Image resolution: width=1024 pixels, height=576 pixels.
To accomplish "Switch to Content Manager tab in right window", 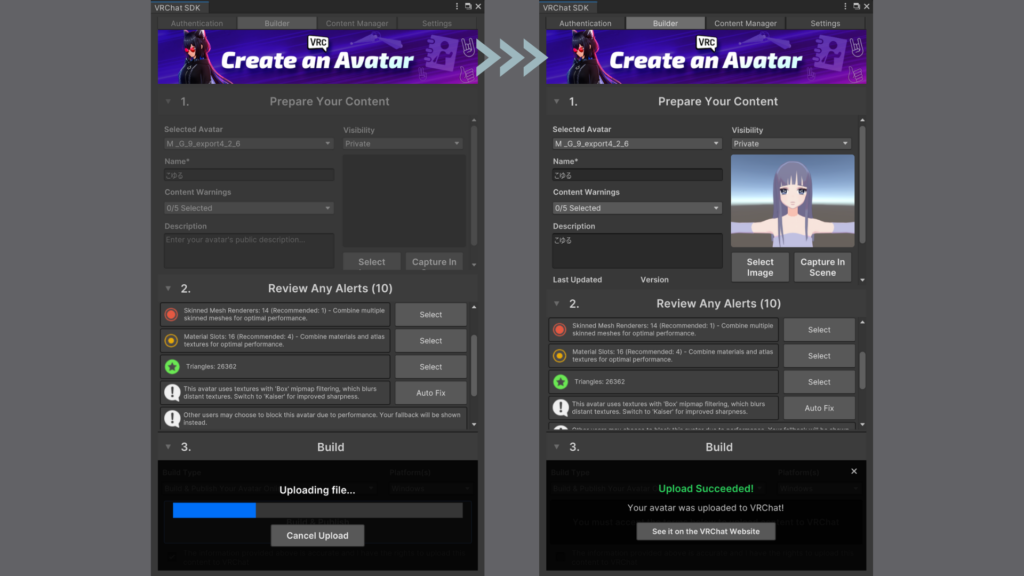I will point(745,23).
